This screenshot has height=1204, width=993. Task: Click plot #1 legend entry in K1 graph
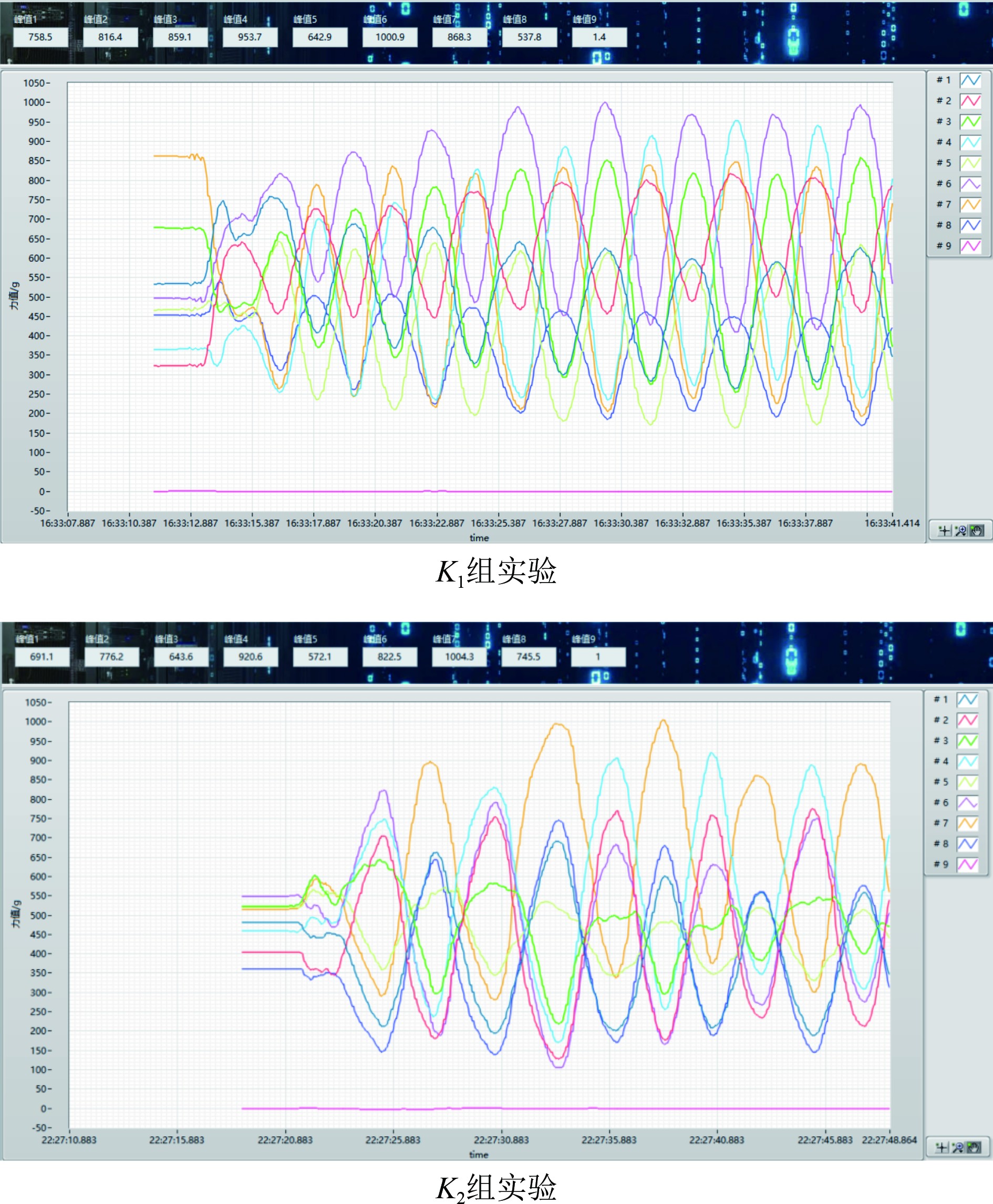click(944, 80)
